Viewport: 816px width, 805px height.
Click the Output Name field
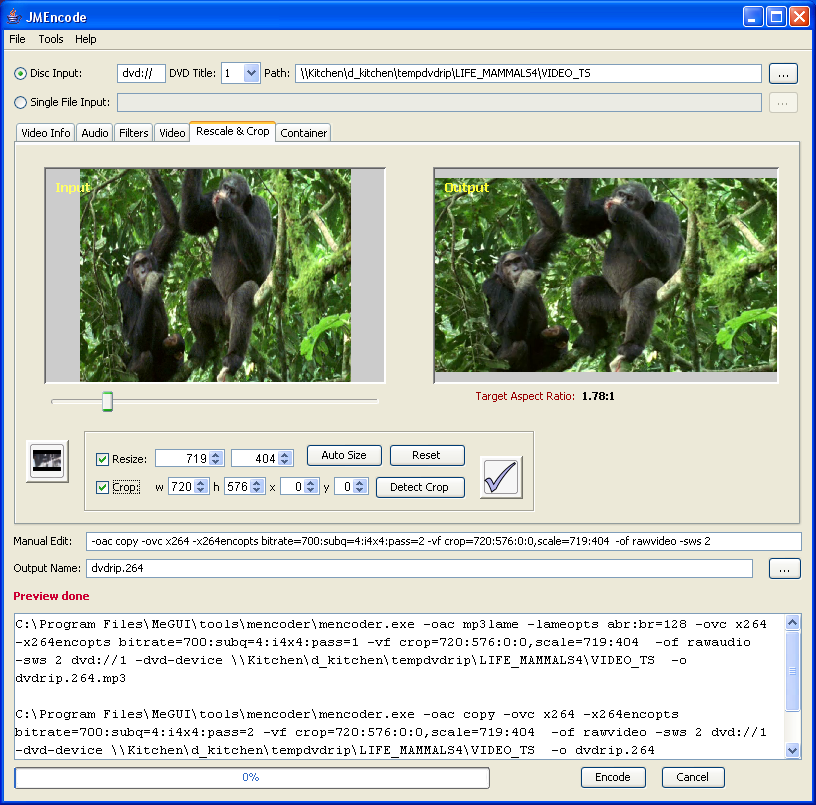(419, 568)
